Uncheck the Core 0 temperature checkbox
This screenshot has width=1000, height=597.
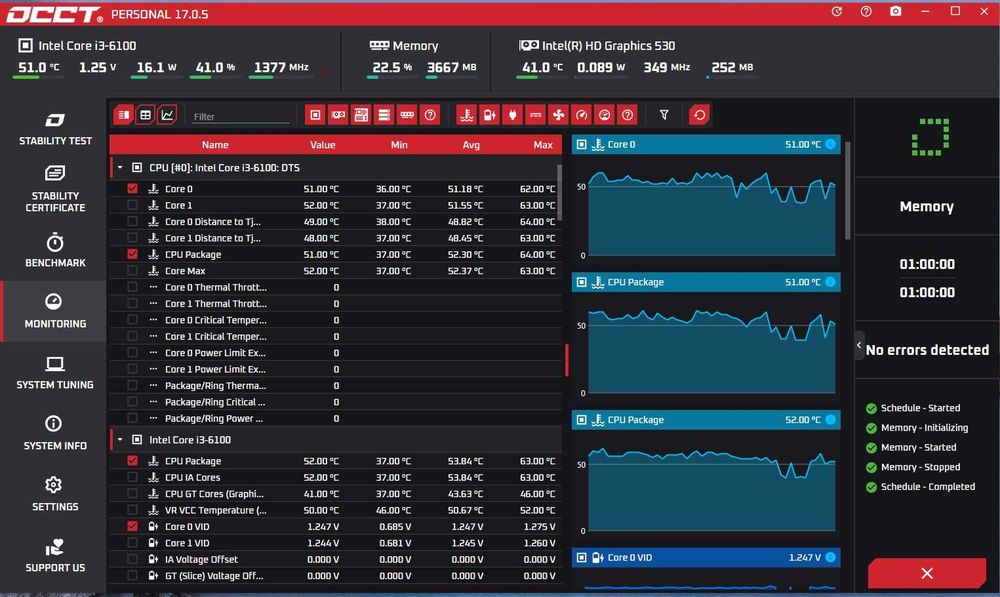132,189
